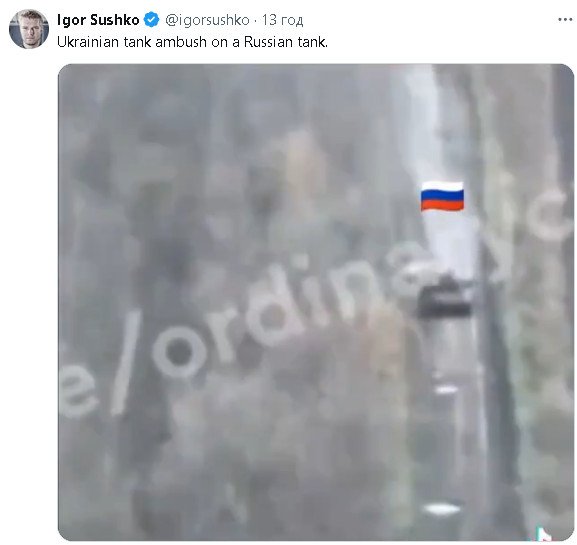Click the upper white road marking below tank
This screenshot has height=545, width=577.
[446, 389]
